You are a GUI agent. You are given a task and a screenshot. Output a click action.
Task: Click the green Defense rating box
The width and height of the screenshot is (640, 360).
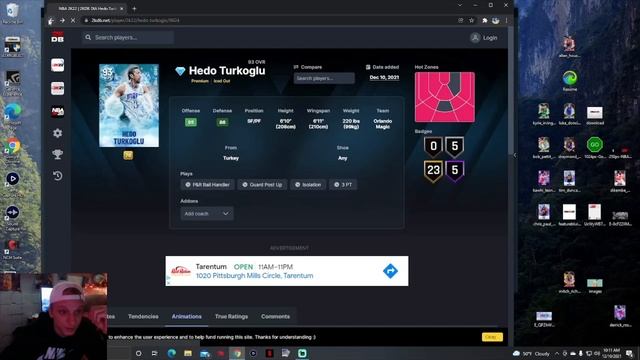pos(222,122)
